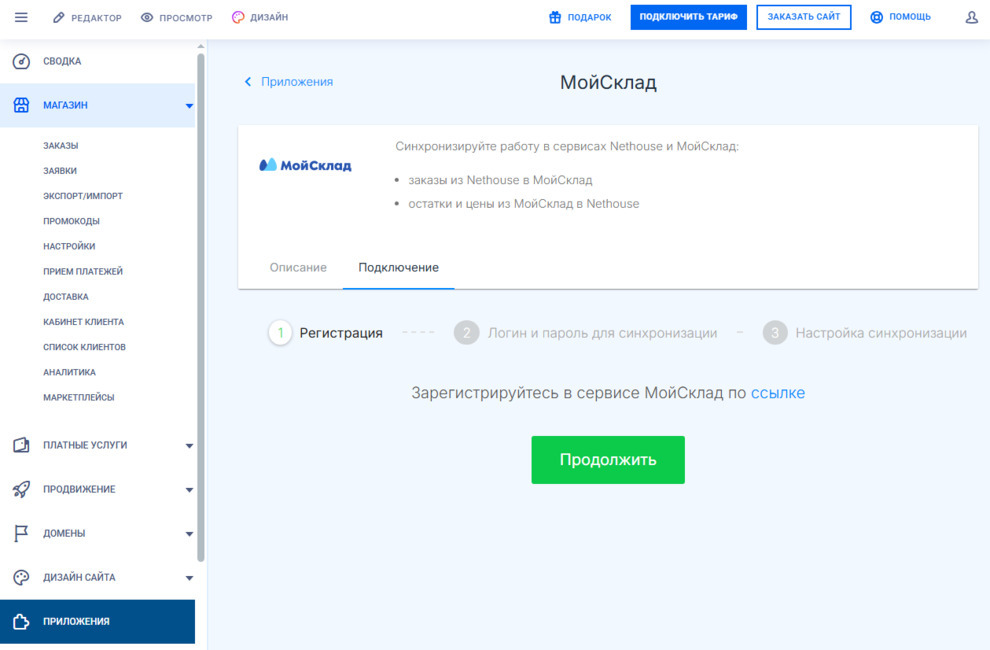Image resolution: width=990 pixels, height=650 pixels.
Task: Open Маркетплейсы in sidebar
Action: click(x=79, y=397)
